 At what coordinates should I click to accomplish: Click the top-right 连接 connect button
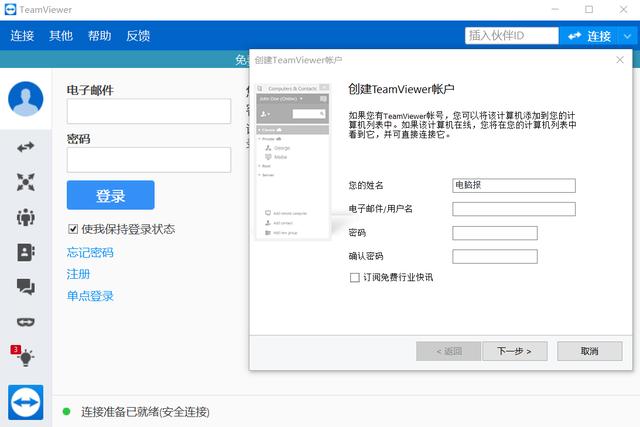click(589, 36)
